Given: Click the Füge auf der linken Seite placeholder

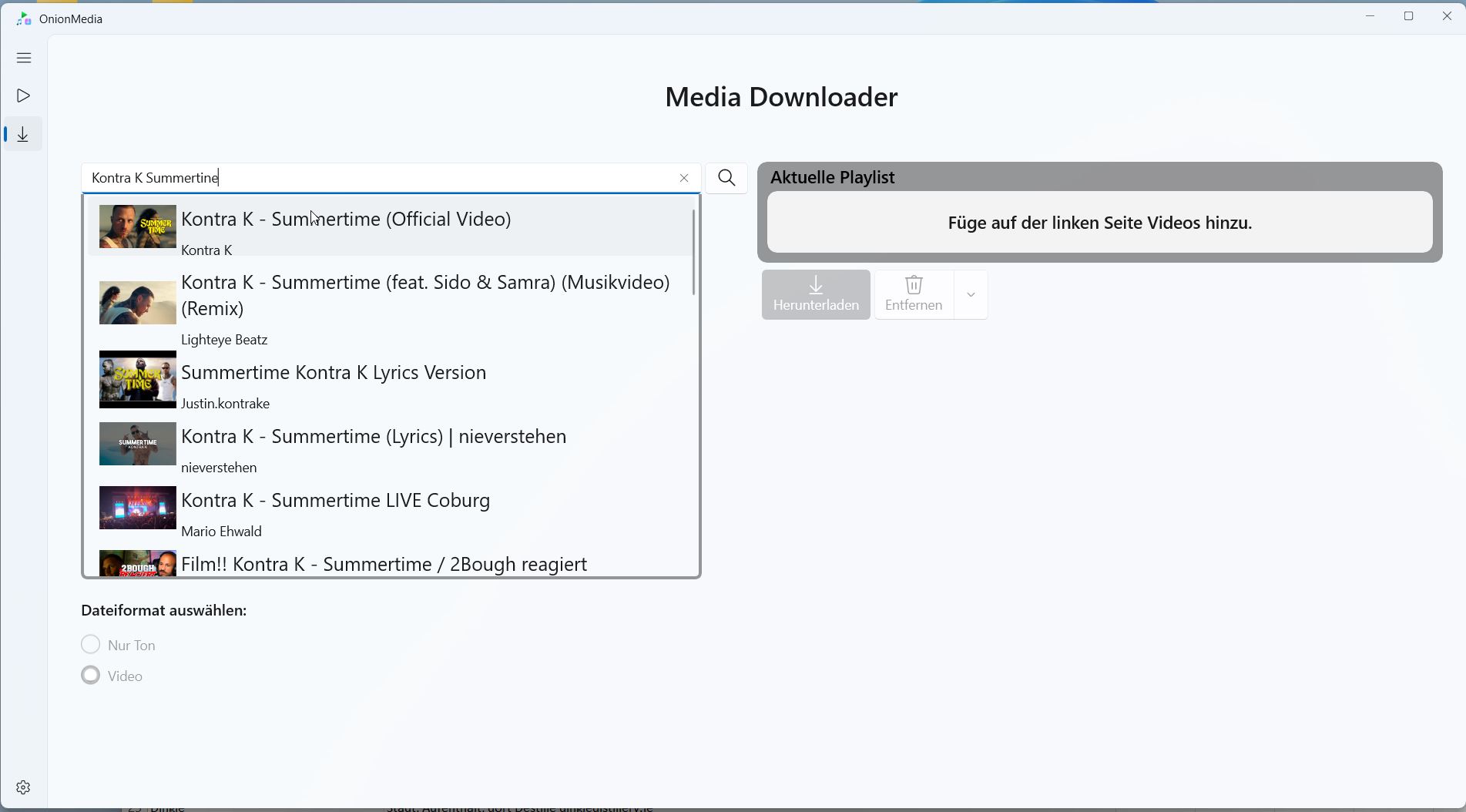Looking at the screenshot, I should pos(1099,223).
